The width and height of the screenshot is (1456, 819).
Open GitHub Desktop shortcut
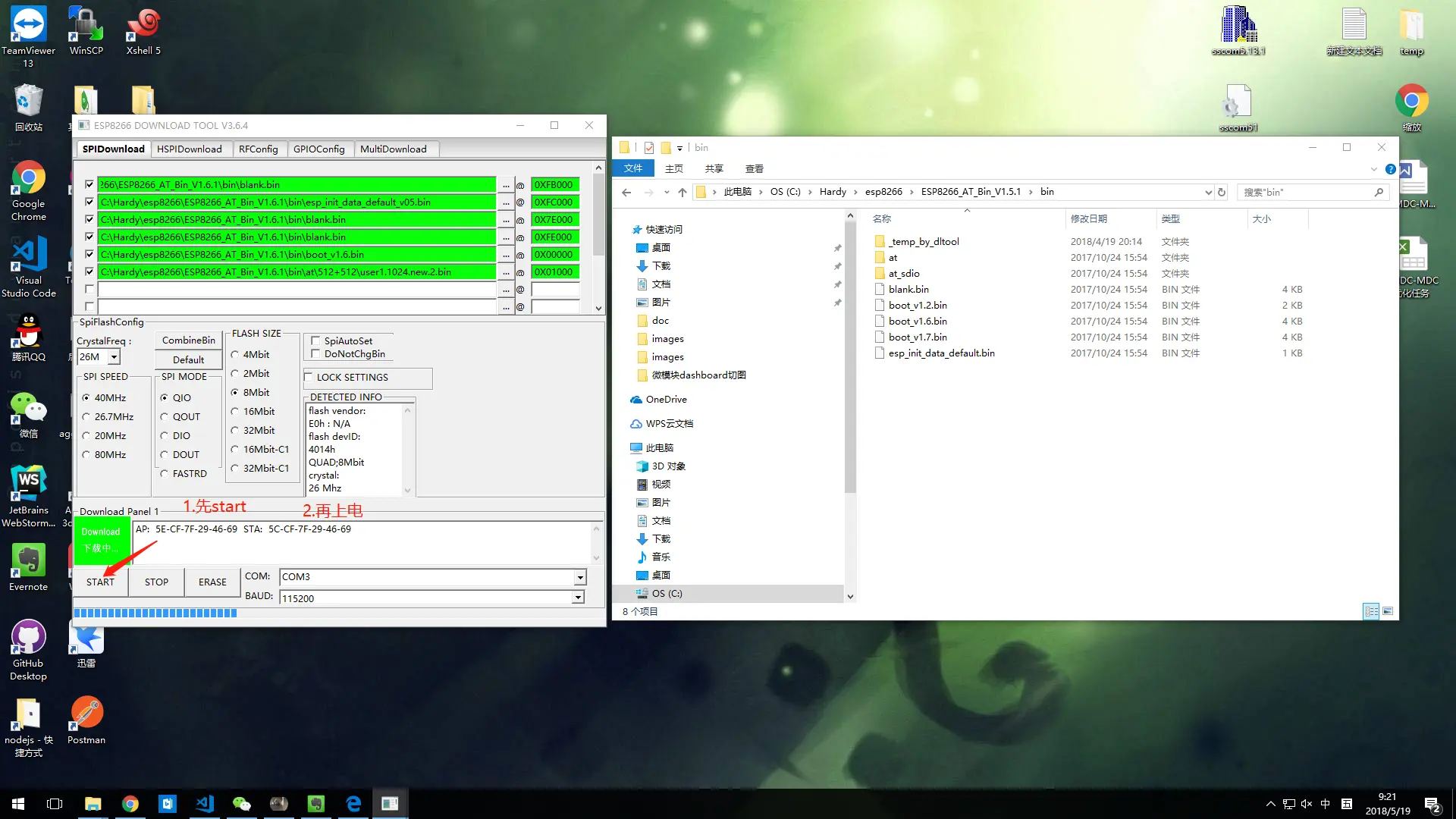[28, 651]
